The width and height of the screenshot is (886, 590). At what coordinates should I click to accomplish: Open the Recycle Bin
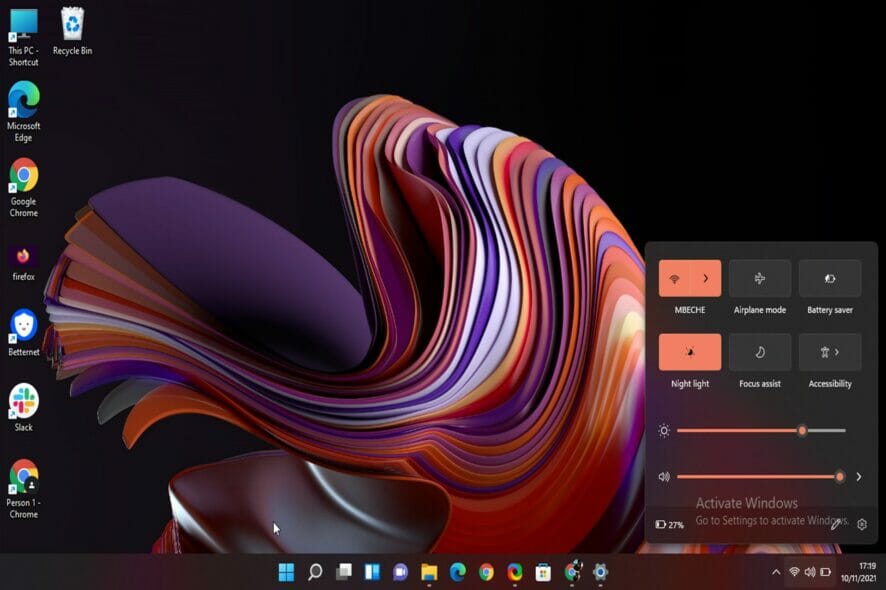point(71,22)
